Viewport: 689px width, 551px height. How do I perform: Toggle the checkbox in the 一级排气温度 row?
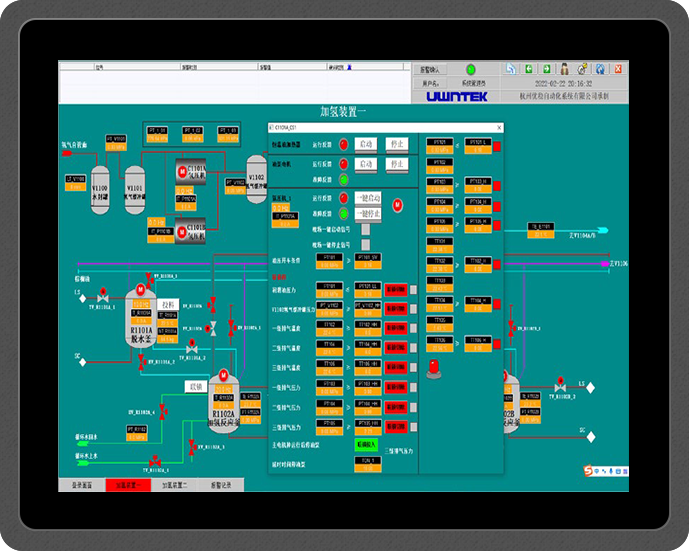tap(413, 329)
